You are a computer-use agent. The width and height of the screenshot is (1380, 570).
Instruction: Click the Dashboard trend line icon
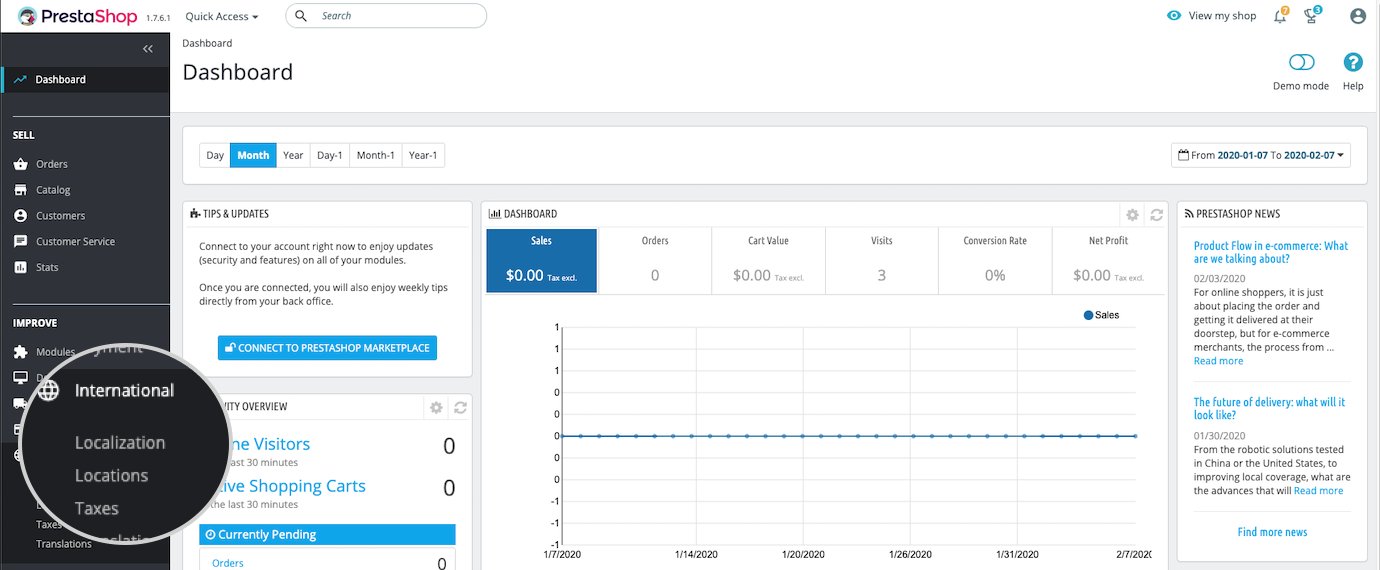(20, 79)
